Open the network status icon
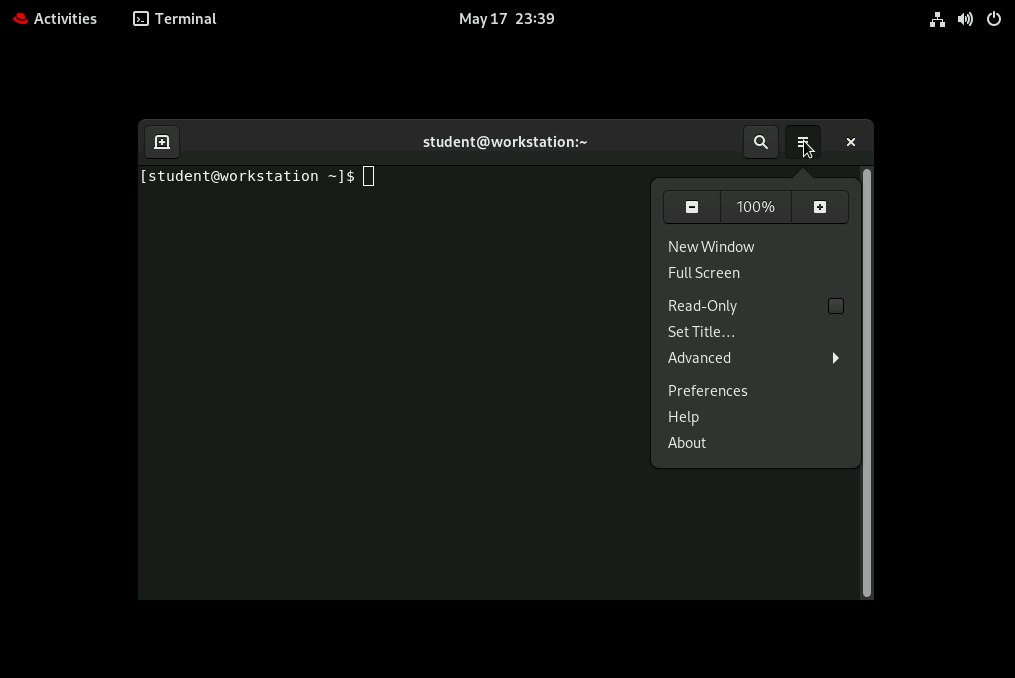 click(x=937, y=19)
